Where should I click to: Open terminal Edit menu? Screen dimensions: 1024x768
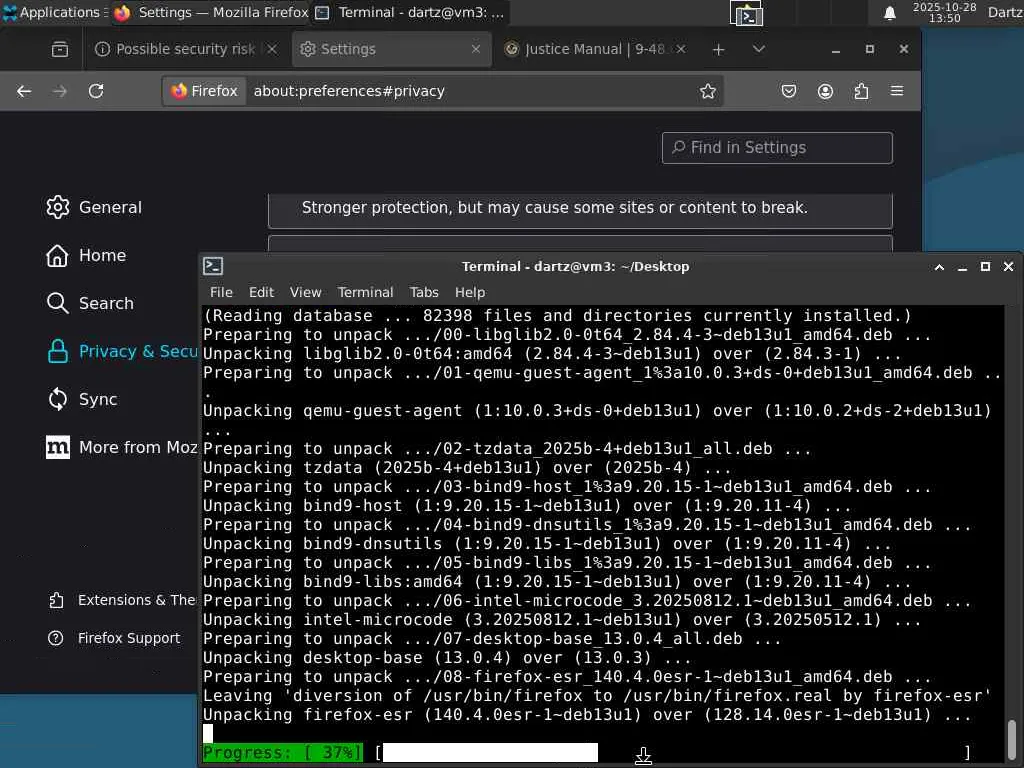coord(261,293)
